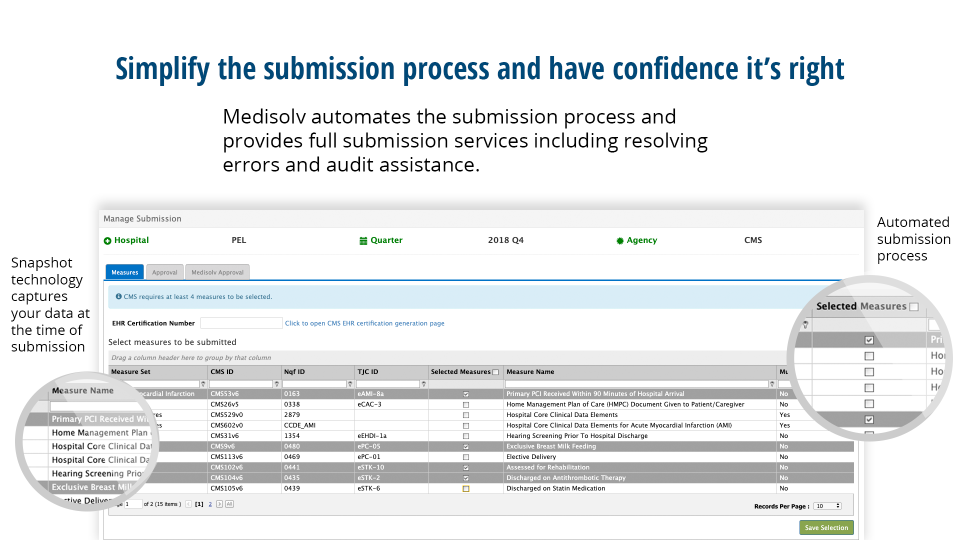
Task: Click the EHR Certification Number field
Action: click(241, 323)
